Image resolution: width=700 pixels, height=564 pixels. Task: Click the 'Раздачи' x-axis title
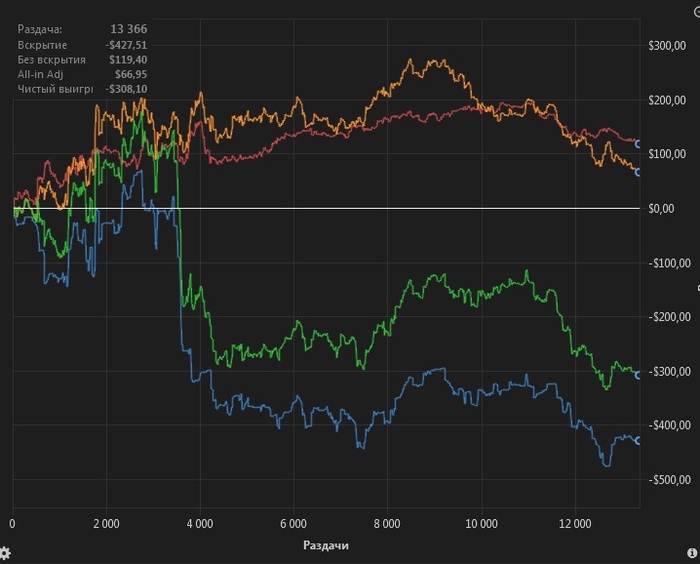[x=326, y=546]
